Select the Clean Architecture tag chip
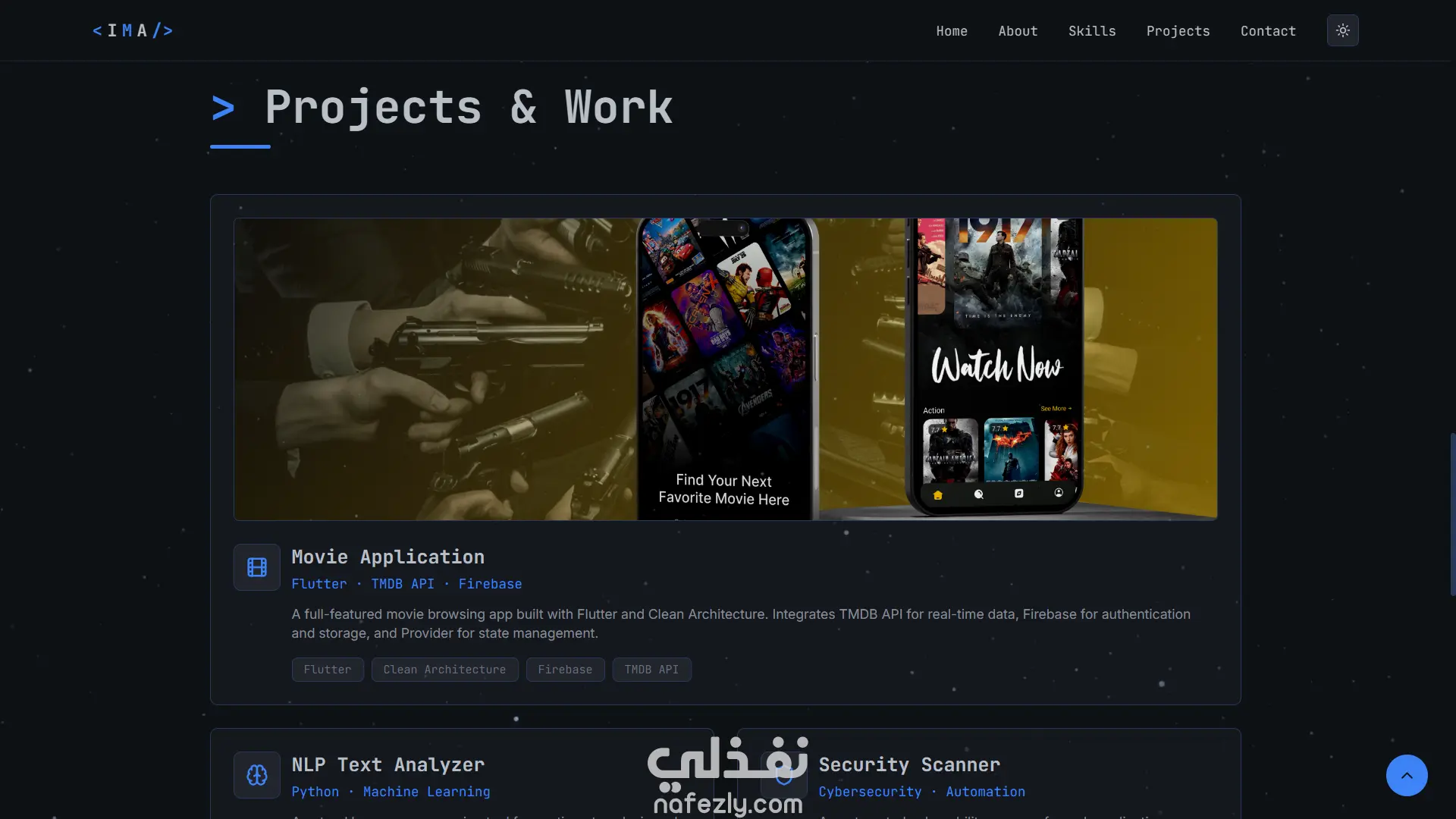 pos(444,670)
